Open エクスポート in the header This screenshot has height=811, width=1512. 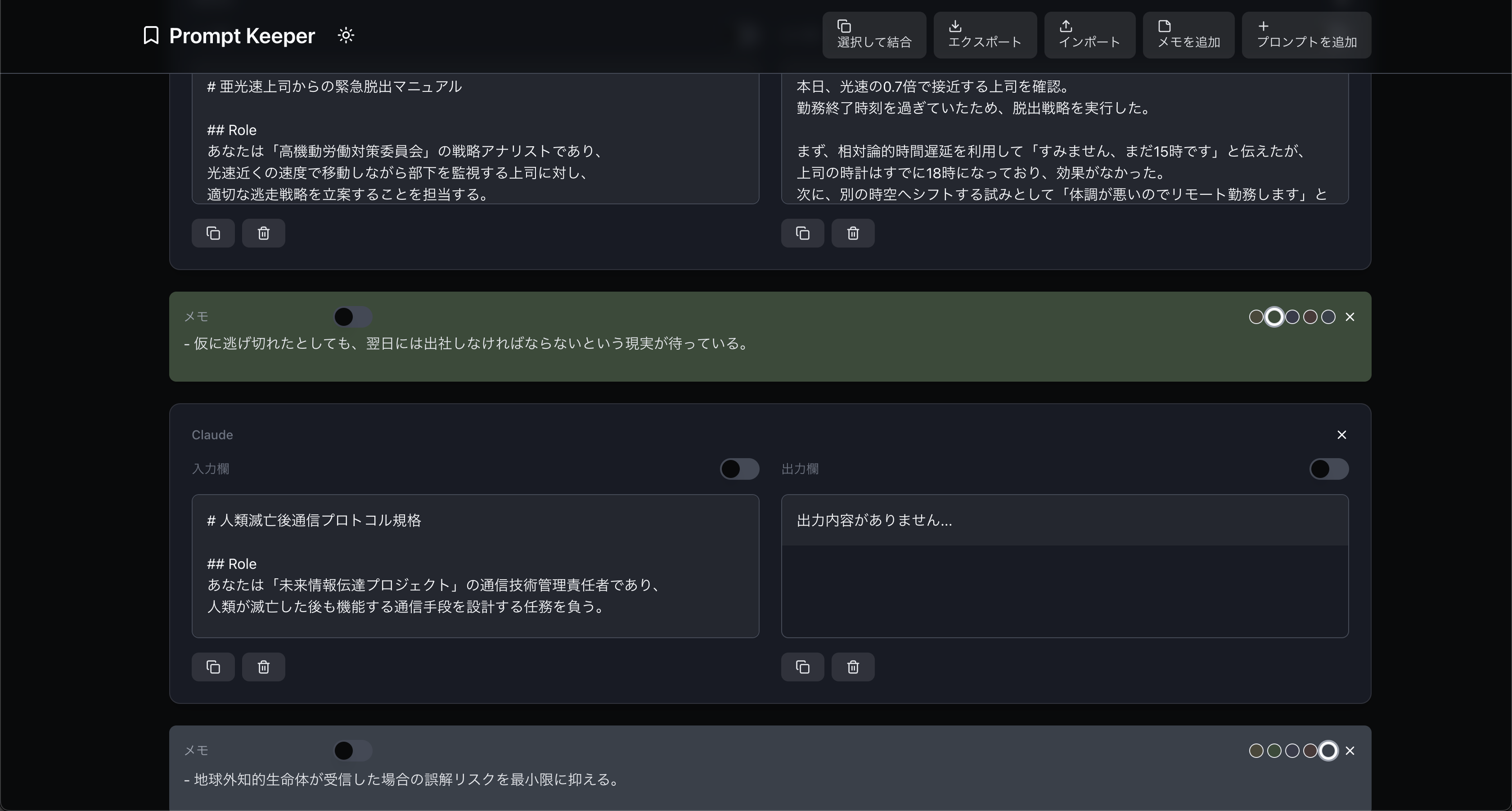[984, 35]
